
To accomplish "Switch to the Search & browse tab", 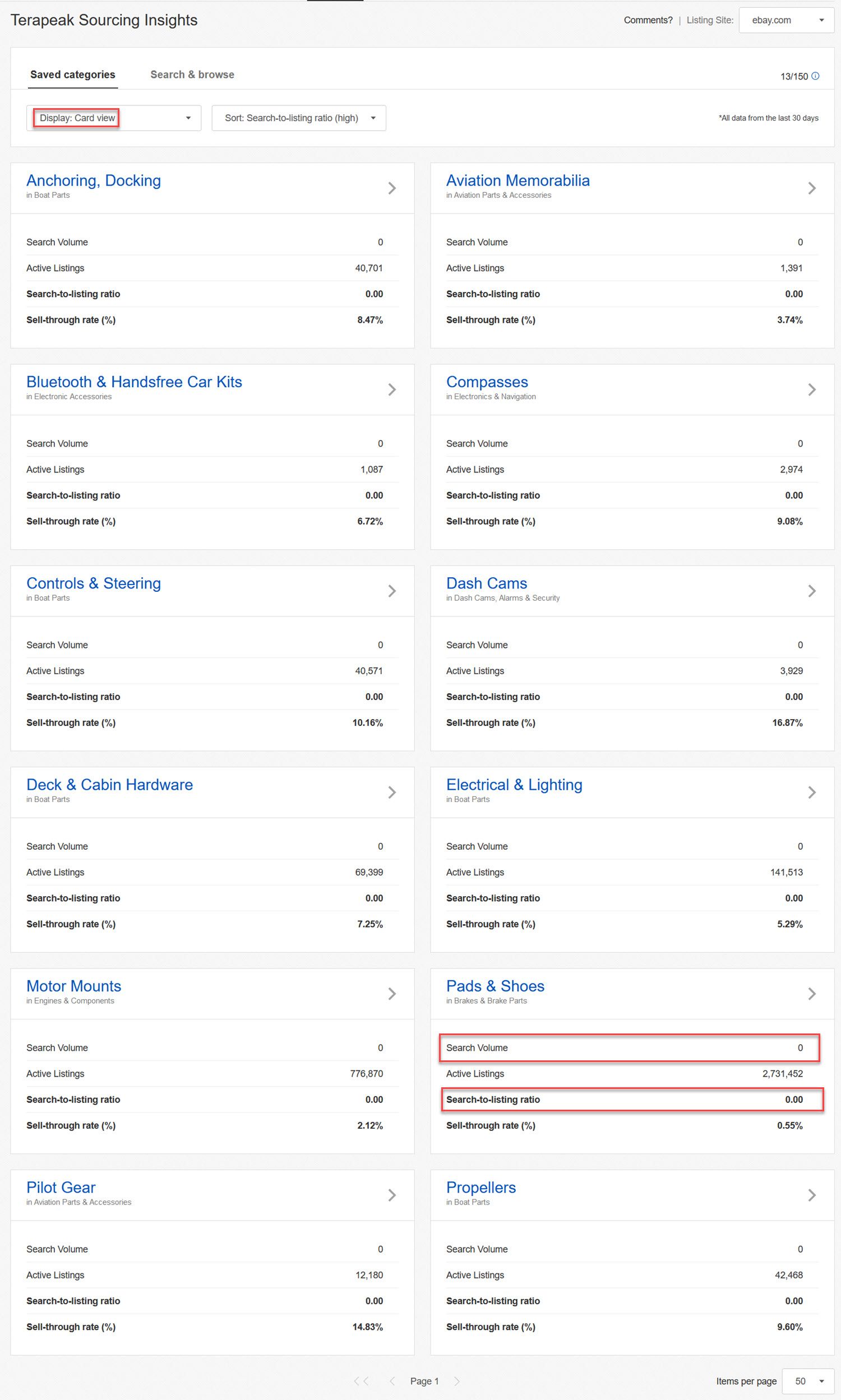I will [192, 74].
